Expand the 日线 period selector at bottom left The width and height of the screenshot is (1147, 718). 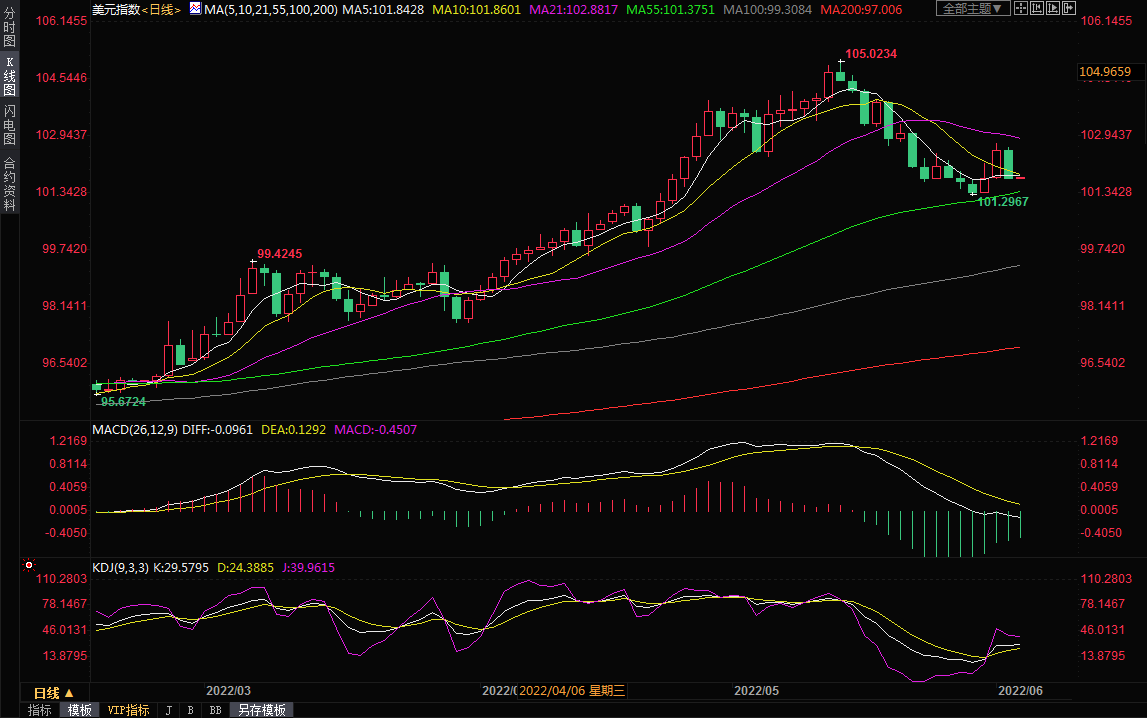(54, 693)
